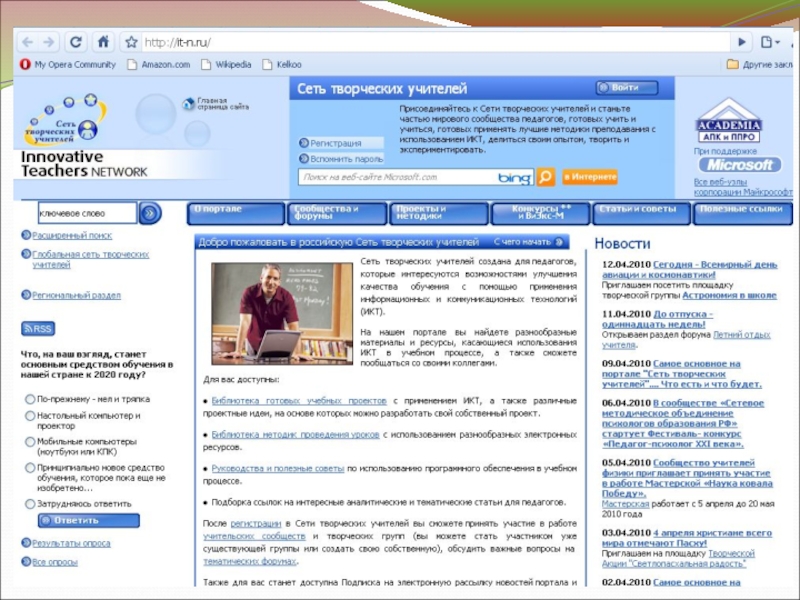Image resolution: width=800 pixels, height=600 pixels.
Task: Bookmark the page with the star icon
Action: coord(130,42)
